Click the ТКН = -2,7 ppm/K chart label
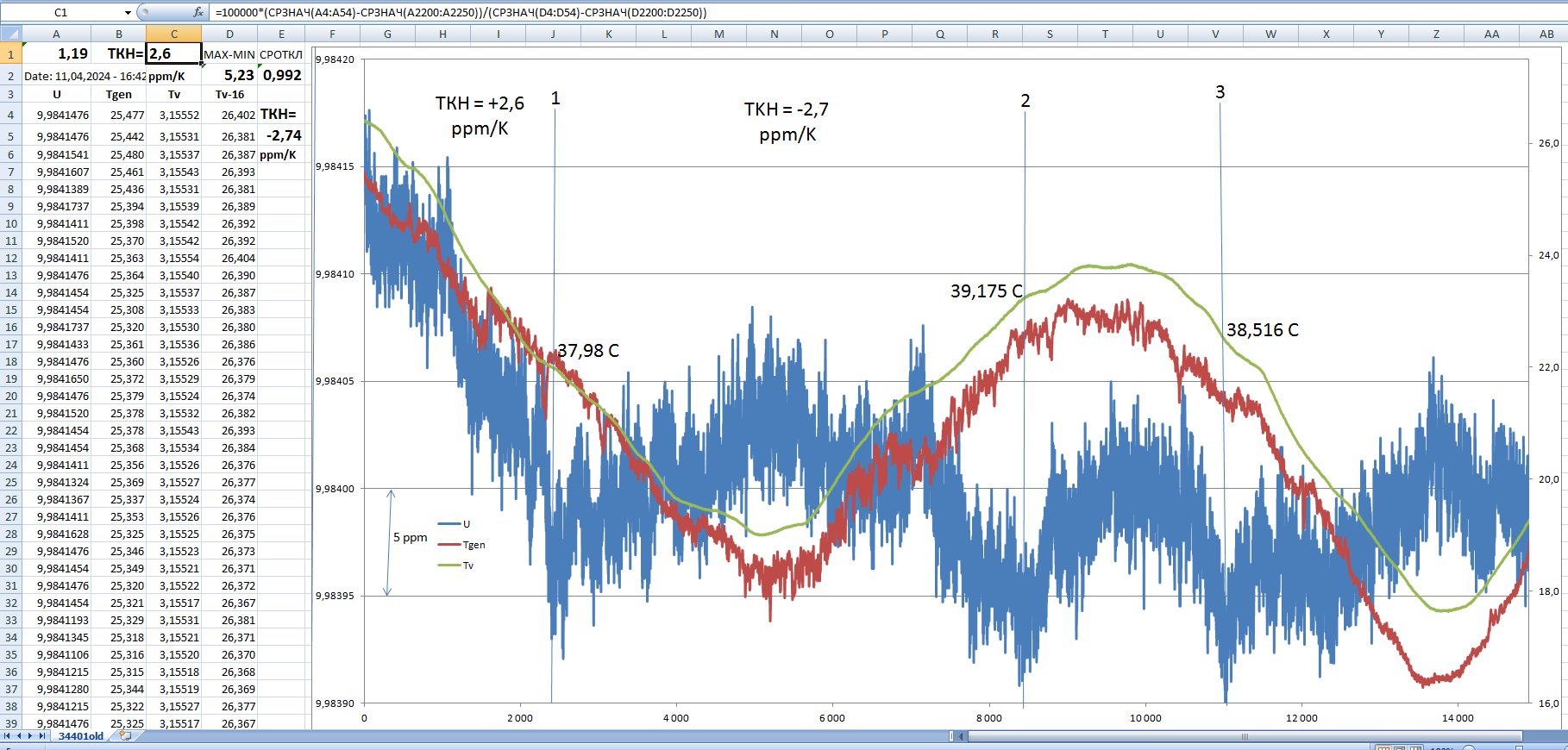 tap(787, 122)
